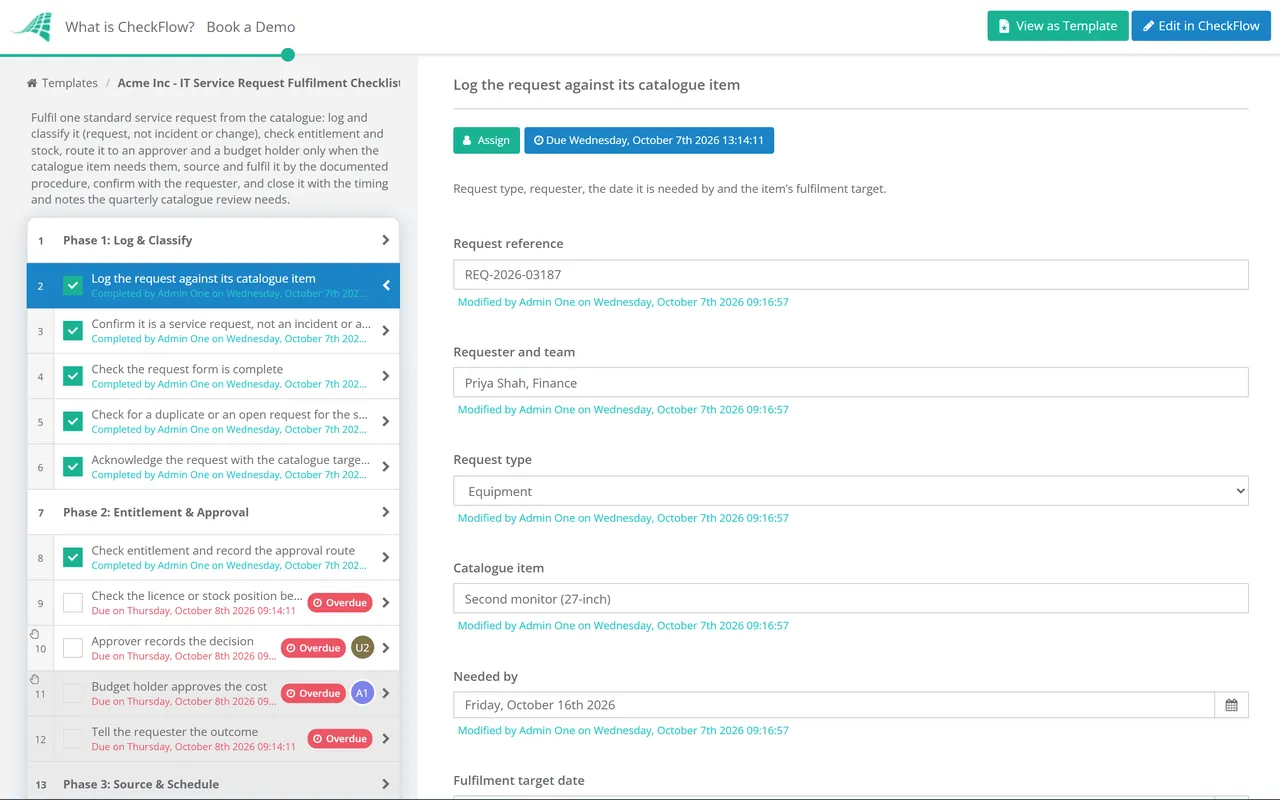Click View as Template button

click(x=1058, y=26)
